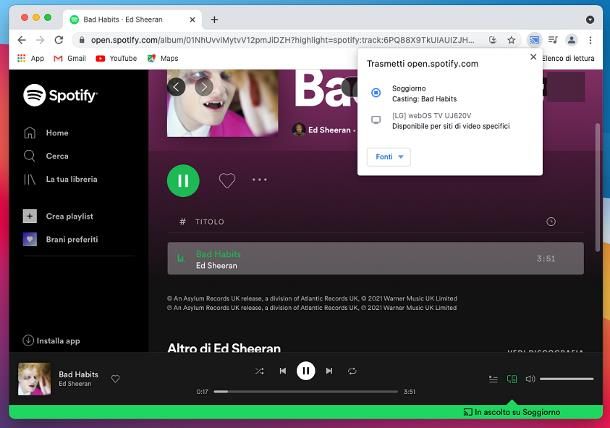Viewport: 610px width, 428px height.
Task: Open the media control toolbar icon
Action: tap(553, 40)
